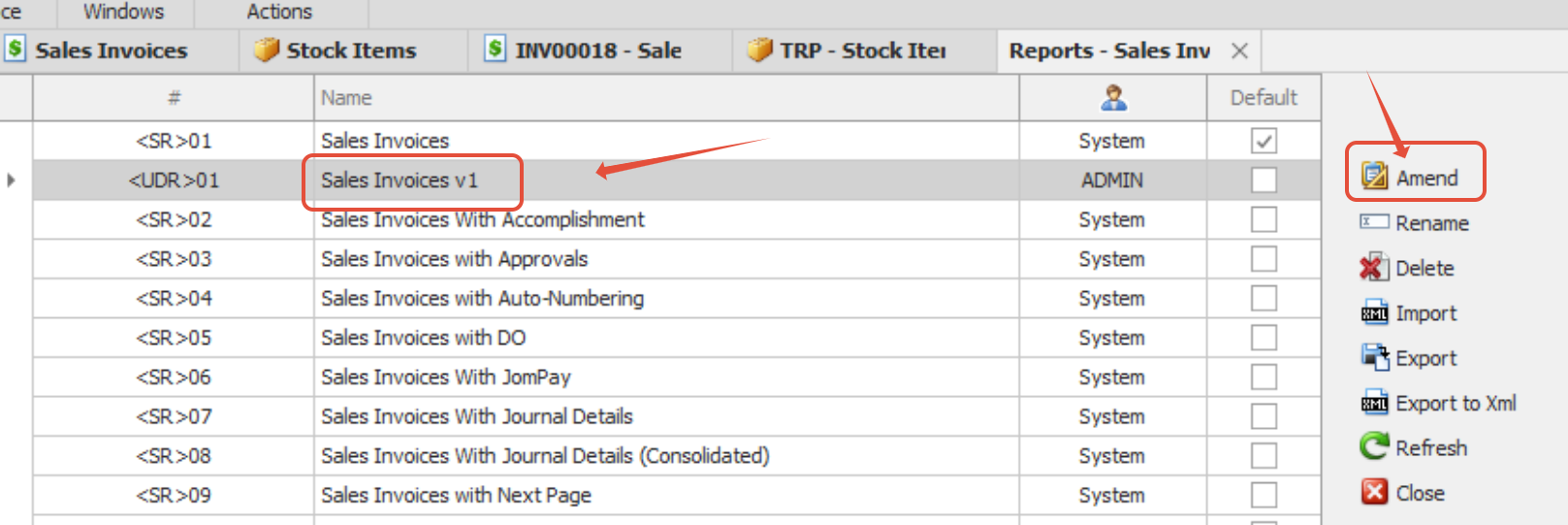Click the red Close icon
1568x525 pixels.
pyautogui.click(x=1374, y=492)
